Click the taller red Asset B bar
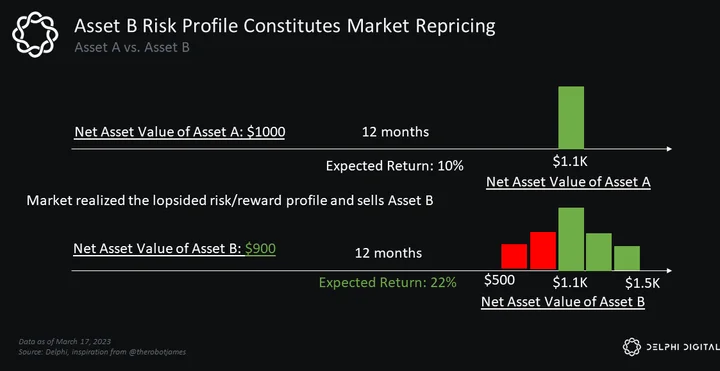The width and height of the screenshot is (720, 371). (x=543, y=251)
